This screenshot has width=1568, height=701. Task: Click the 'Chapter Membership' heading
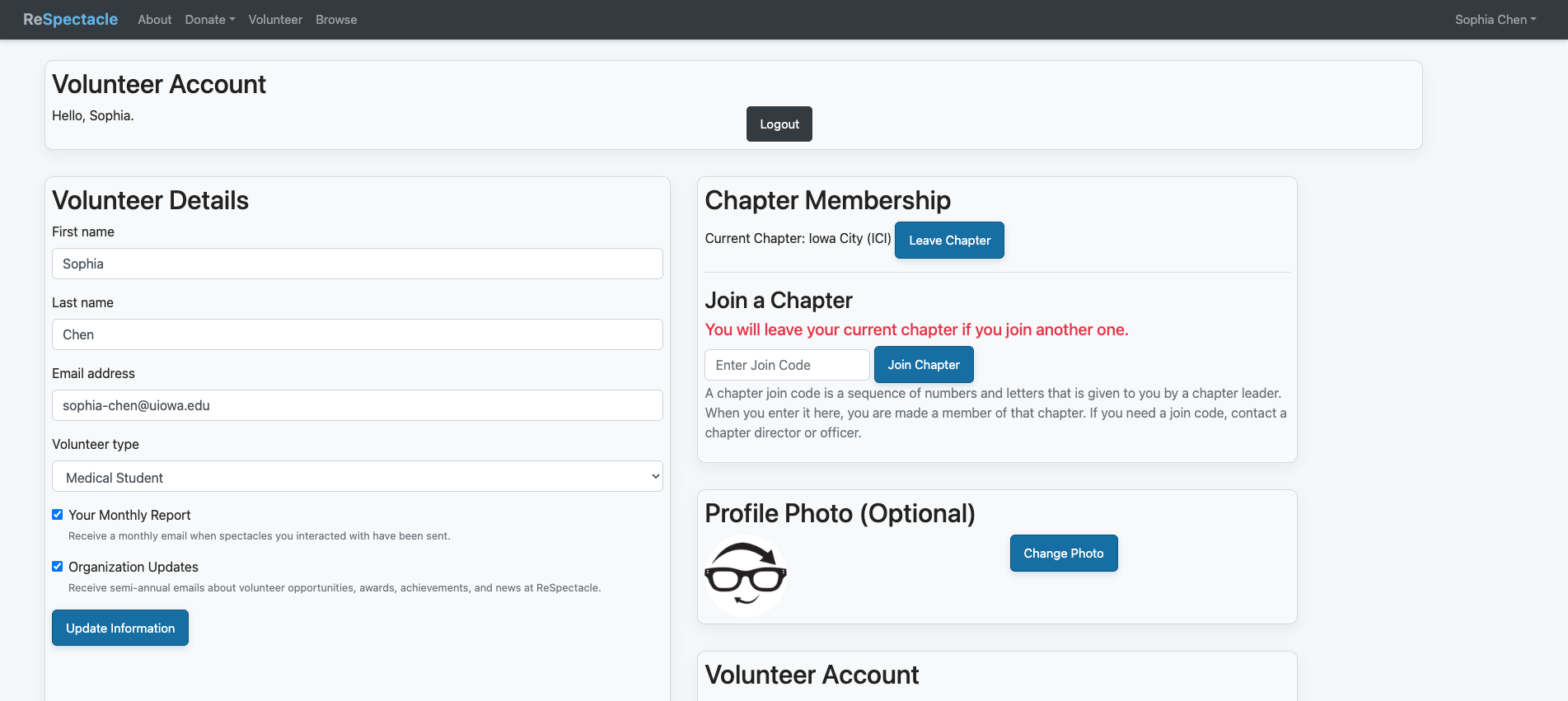(827, 200)
